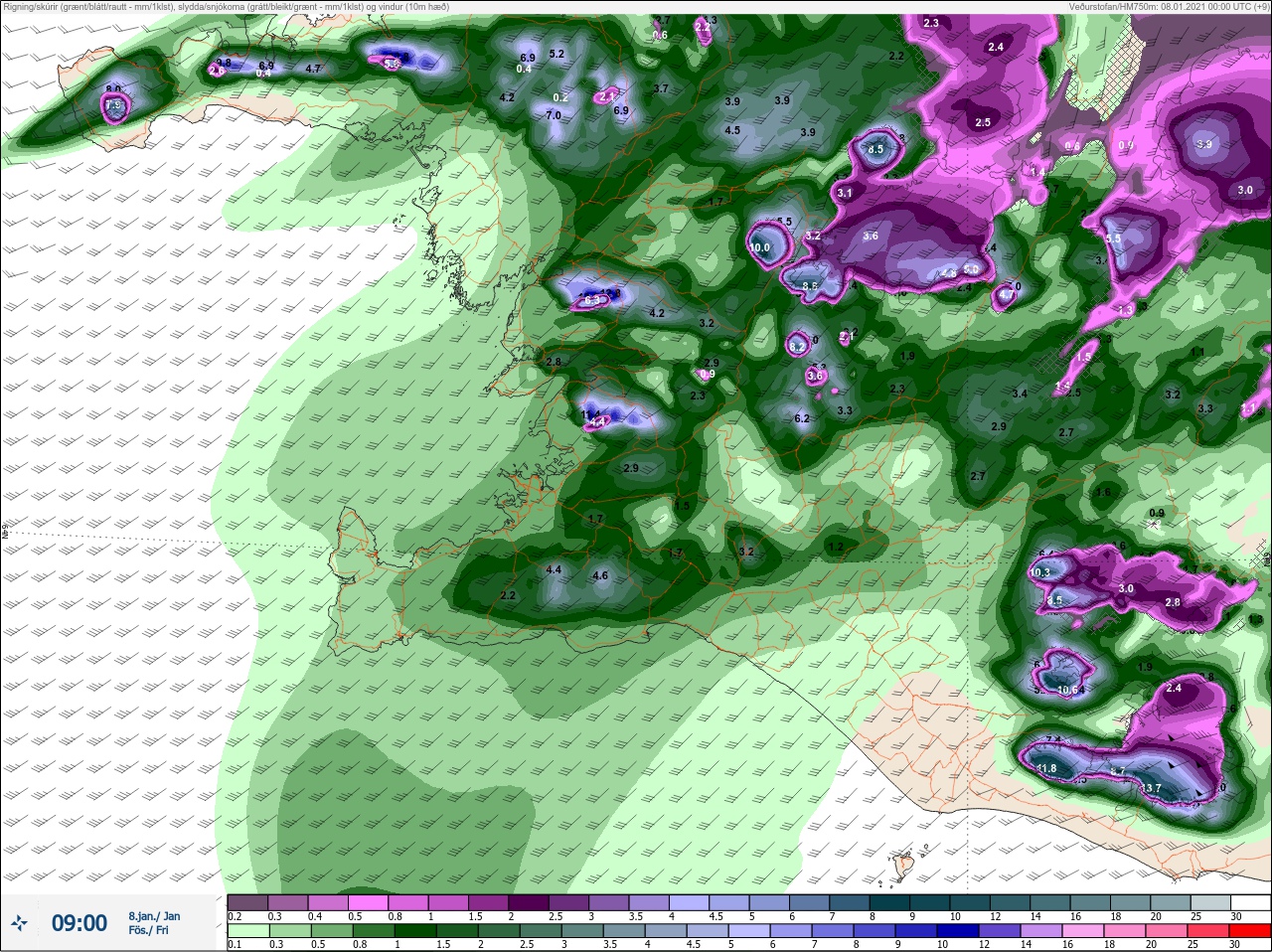Click the weather service logo beside 09:00
1272x952 pixels.
(x=19, y=923)
